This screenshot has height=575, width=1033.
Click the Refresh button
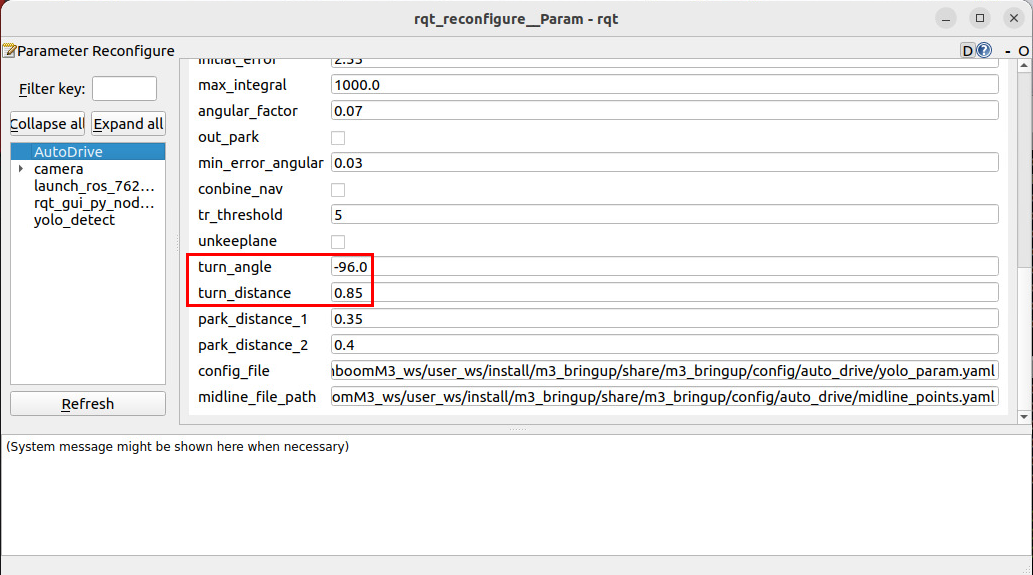click(x=88, y=404)
